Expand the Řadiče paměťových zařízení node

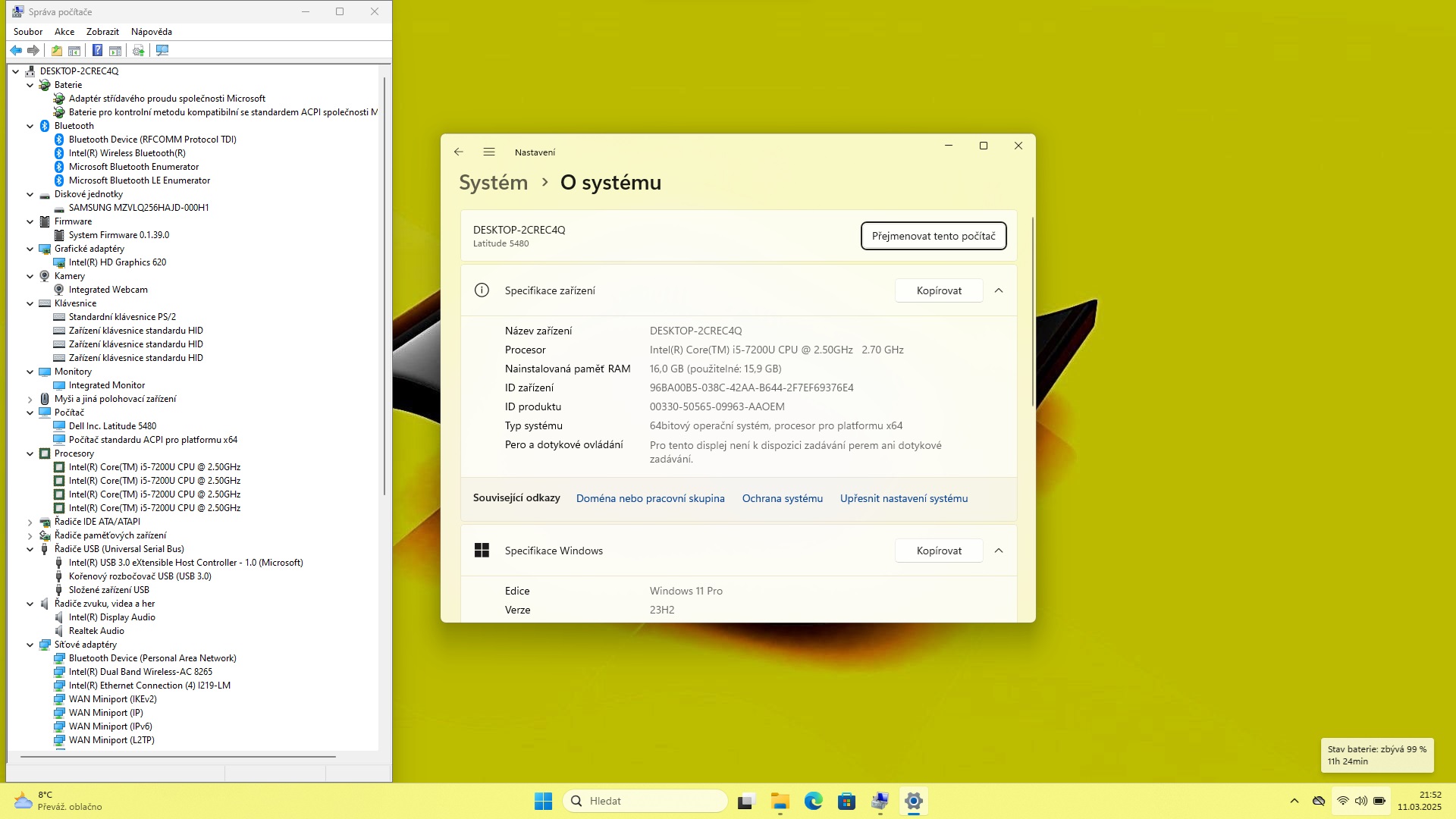[x=30, y=535]
